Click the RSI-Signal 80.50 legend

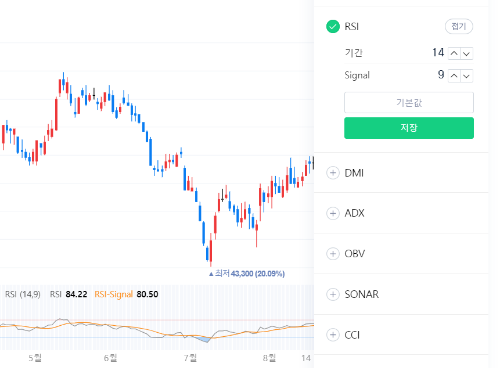(126, 294)
